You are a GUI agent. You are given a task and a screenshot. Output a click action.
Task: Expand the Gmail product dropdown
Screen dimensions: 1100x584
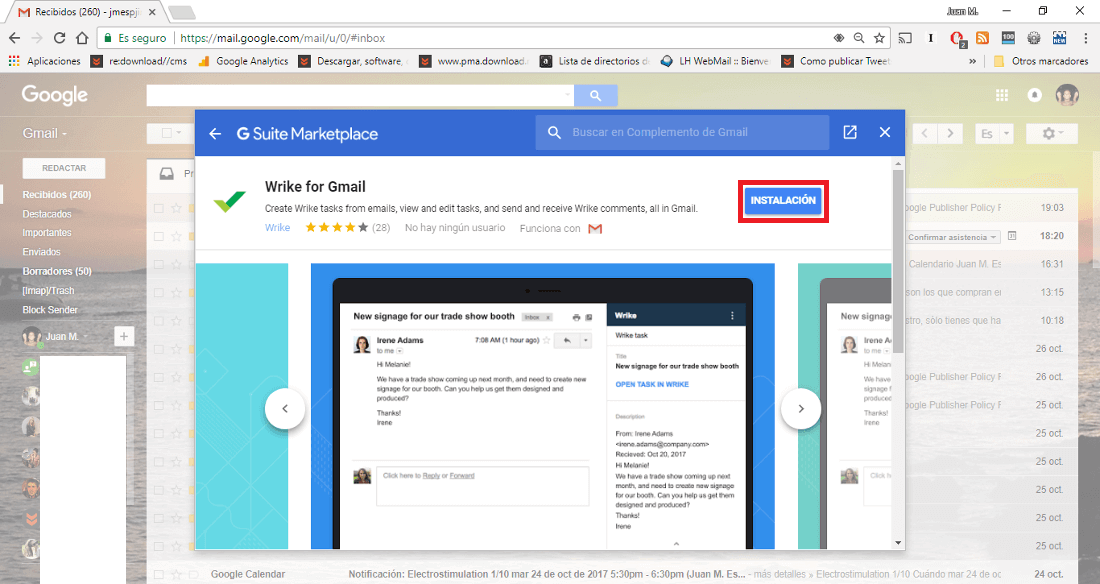pyautogui.click(x=44, y=133)
